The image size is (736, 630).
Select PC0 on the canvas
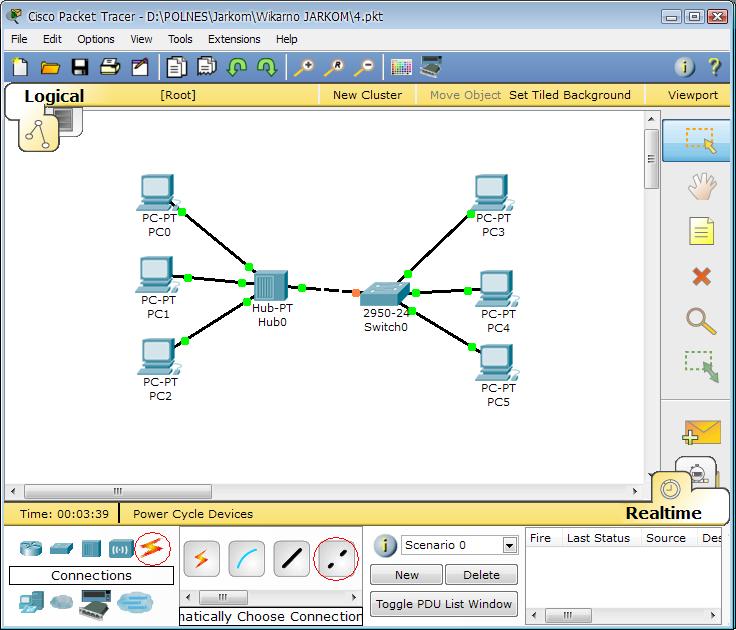(158, 192)
